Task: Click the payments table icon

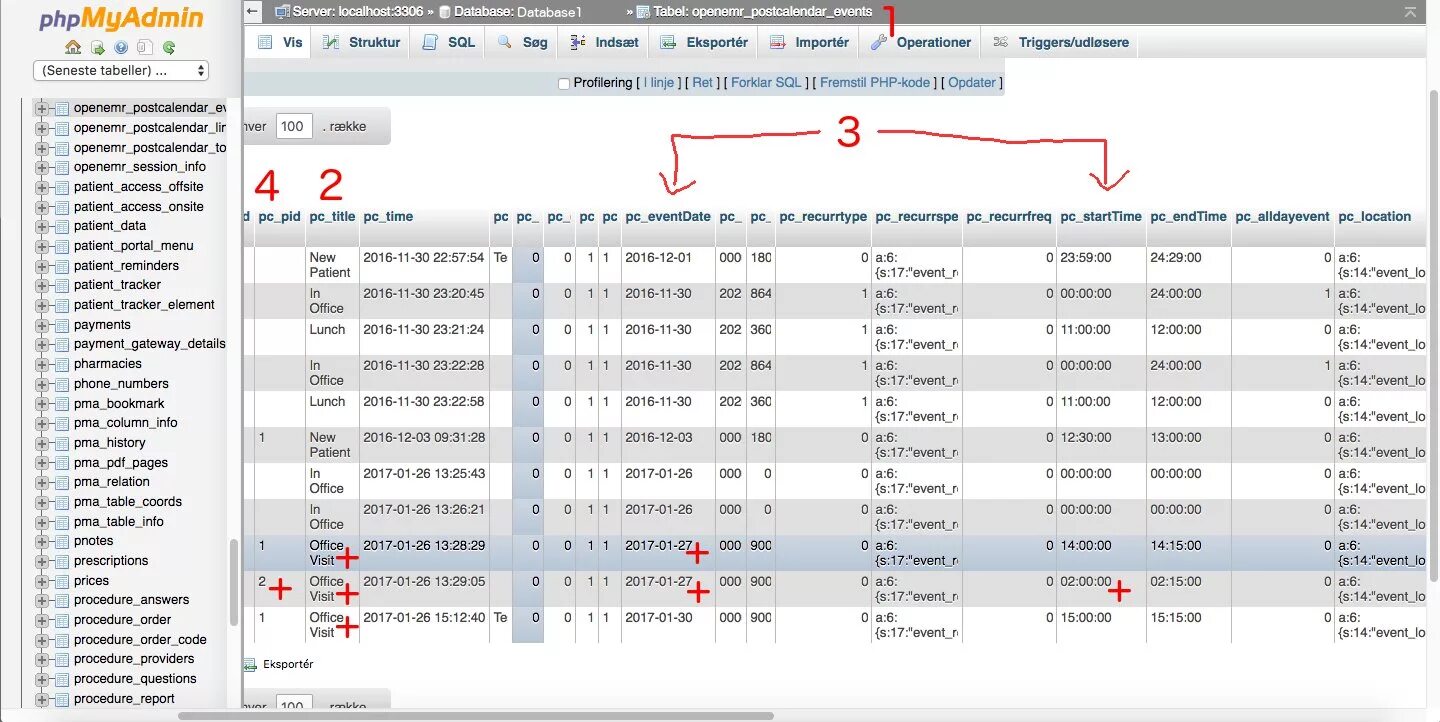Action: (x=62, y=325)
